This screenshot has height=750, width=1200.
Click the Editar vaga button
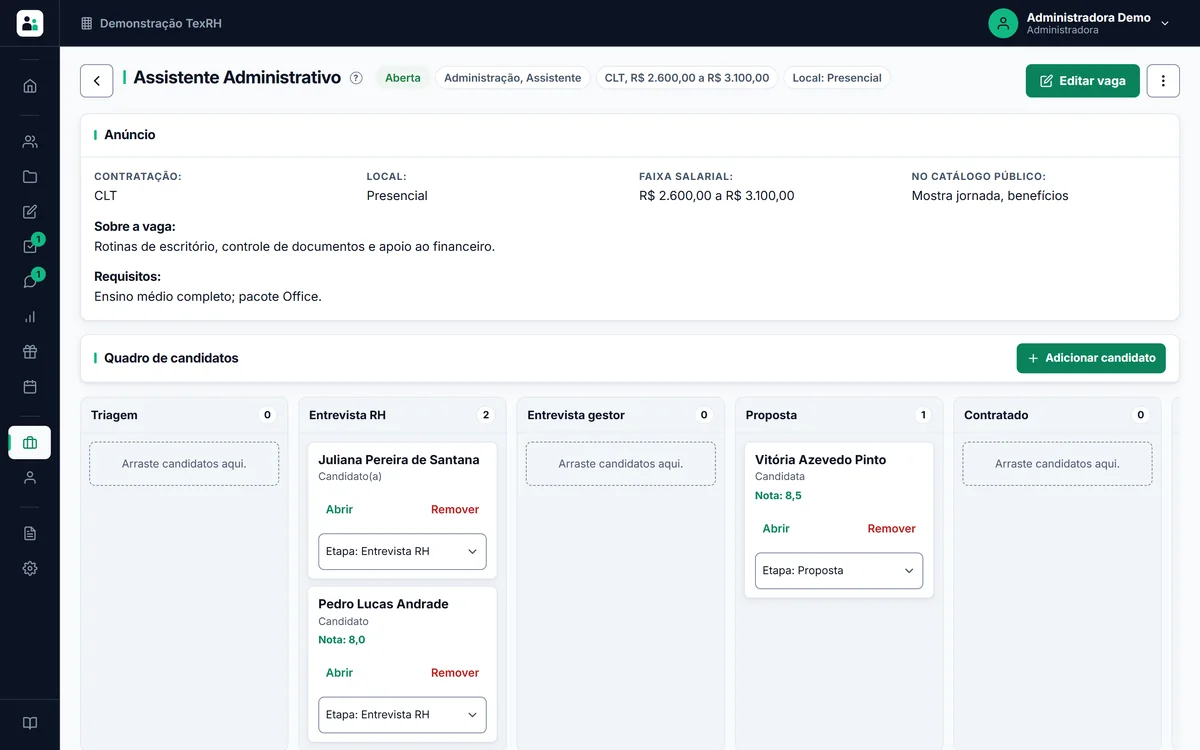pos(1083,81)
